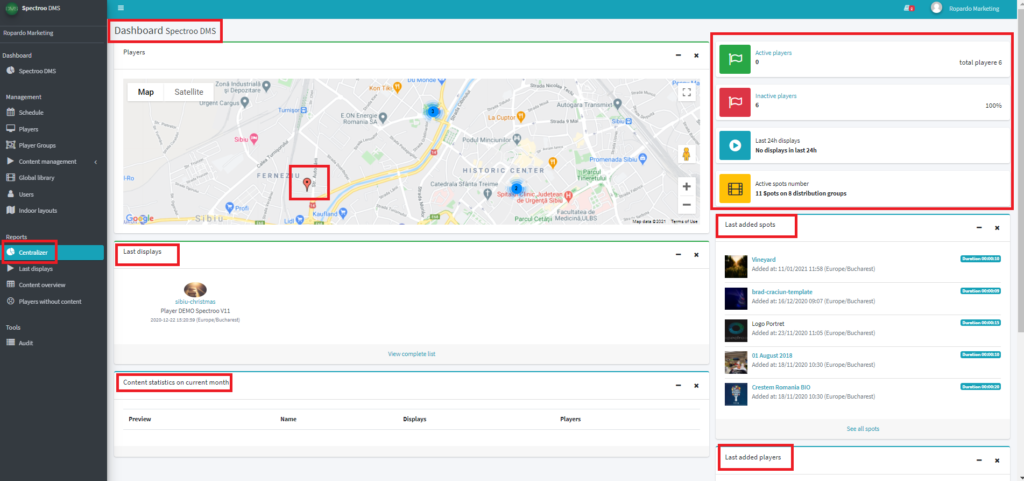This screenshot has width=1024, height=481.
Task: Zoom out on the map
Action: coord(686,204)
